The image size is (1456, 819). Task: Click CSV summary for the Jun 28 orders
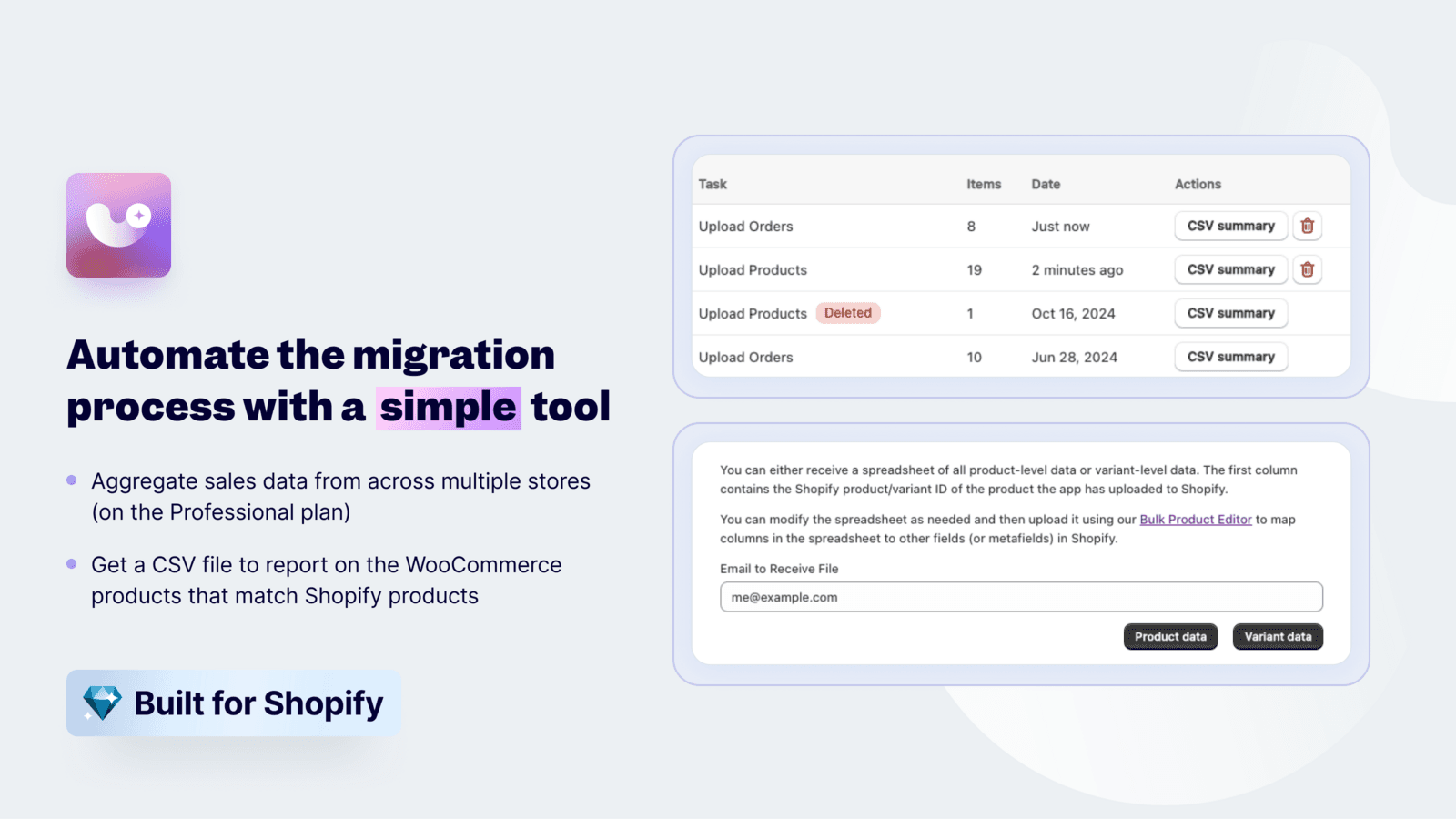tap(1230, 357)
